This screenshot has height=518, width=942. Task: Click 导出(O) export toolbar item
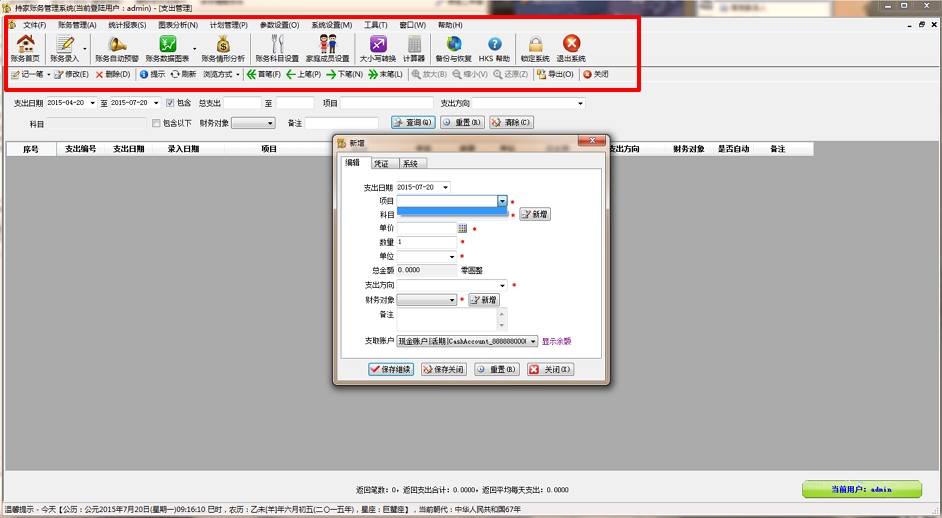[555, 75]
